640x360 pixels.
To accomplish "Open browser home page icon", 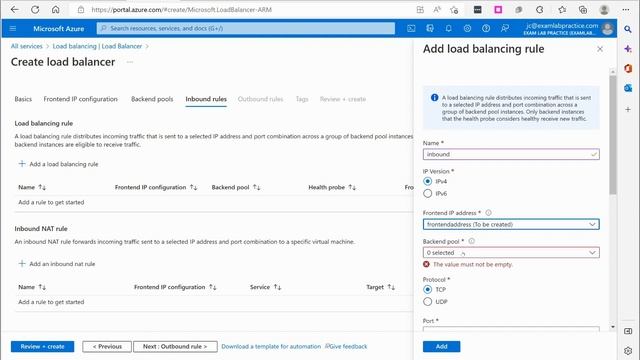I will click(x=56, y=9).
